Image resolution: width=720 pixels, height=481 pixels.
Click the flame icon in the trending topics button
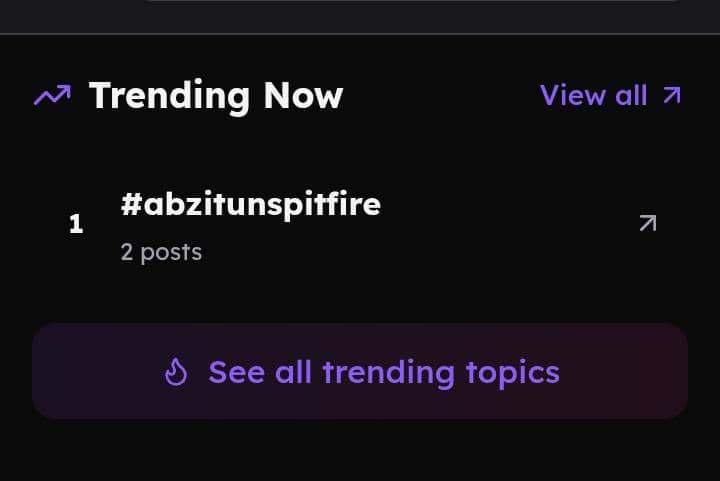(177, 373)
